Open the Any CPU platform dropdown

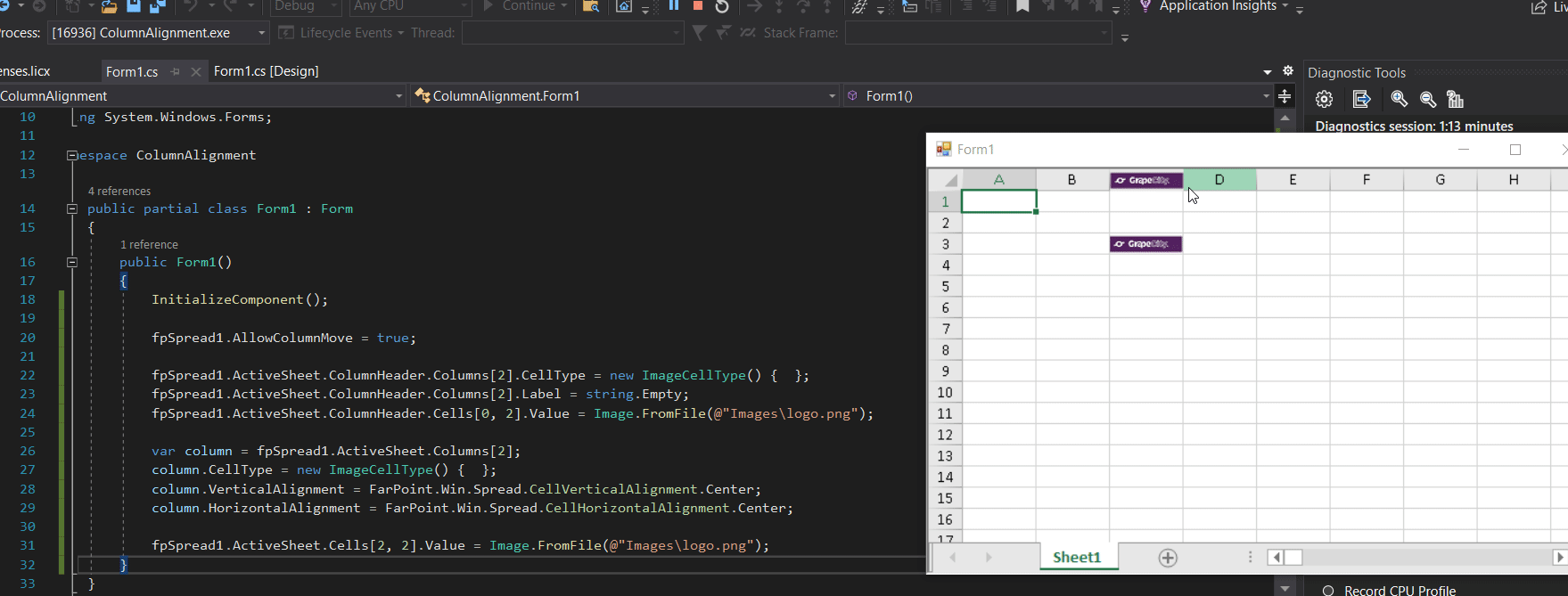coord(409,6)
